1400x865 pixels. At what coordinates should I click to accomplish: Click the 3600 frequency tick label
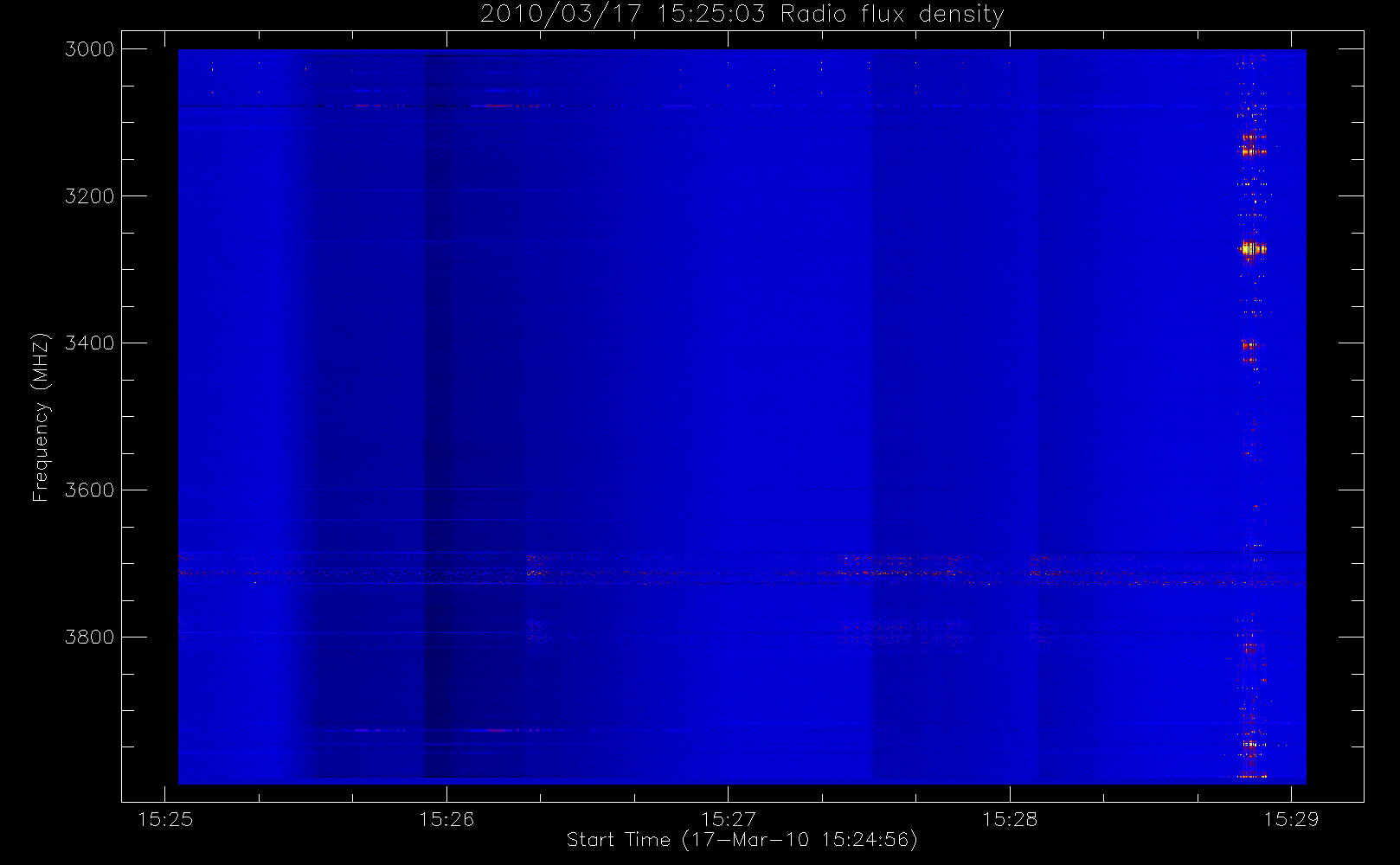coord(90,490)
